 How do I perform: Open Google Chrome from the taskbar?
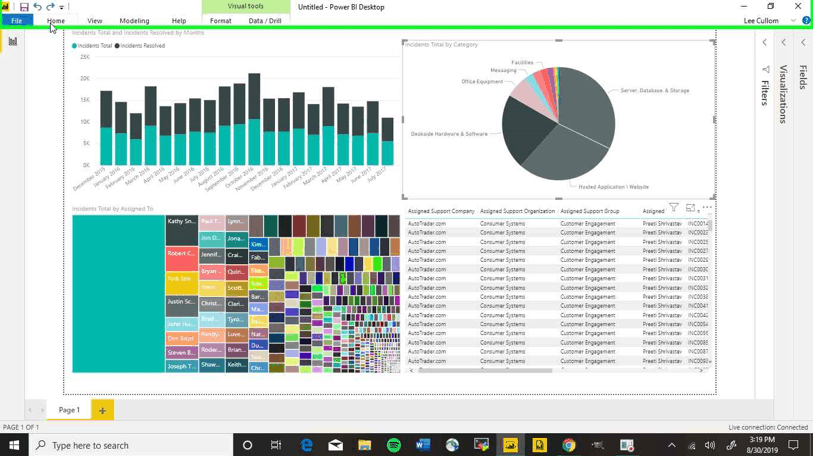tap(569, 446)
